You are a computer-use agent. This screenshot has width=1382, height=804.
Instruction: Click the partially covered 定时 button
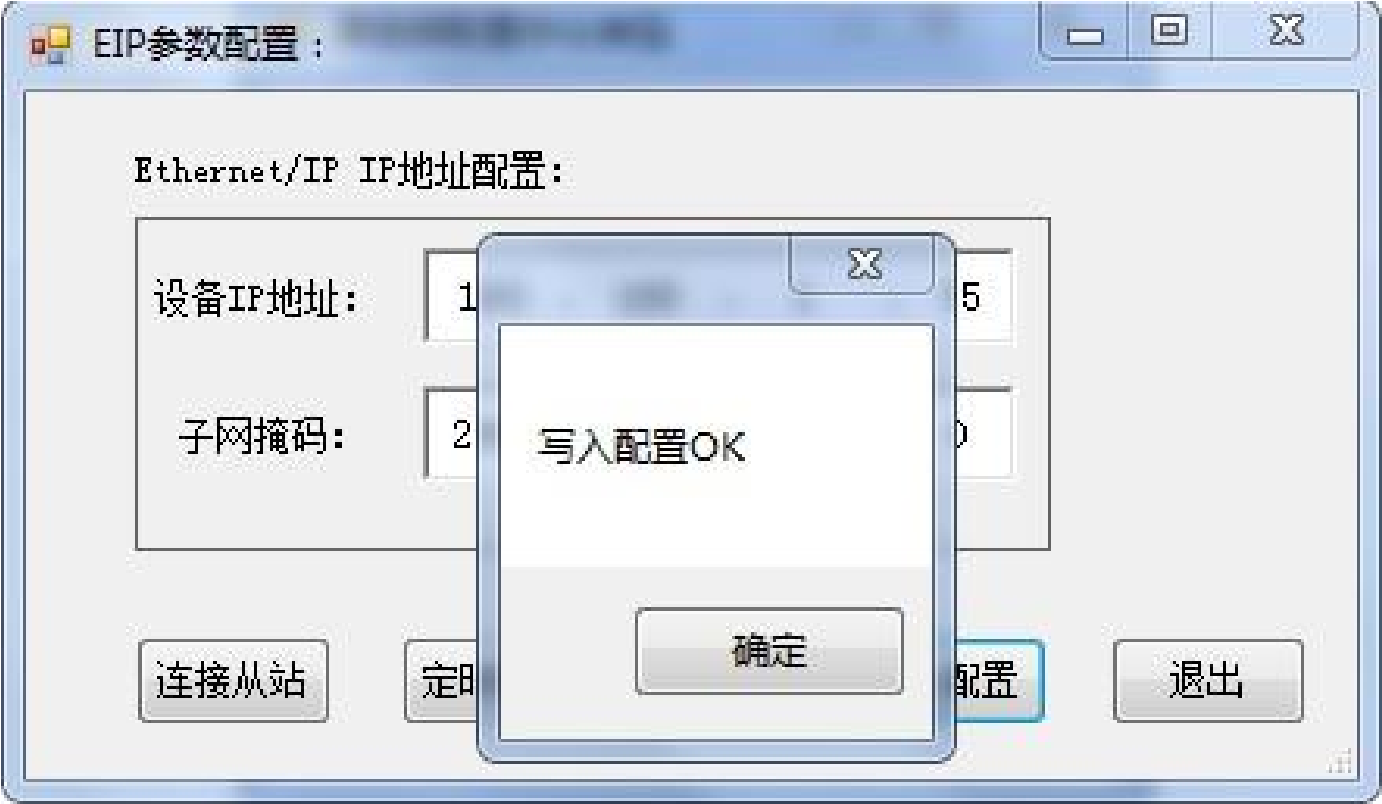(x=442, y=681)
